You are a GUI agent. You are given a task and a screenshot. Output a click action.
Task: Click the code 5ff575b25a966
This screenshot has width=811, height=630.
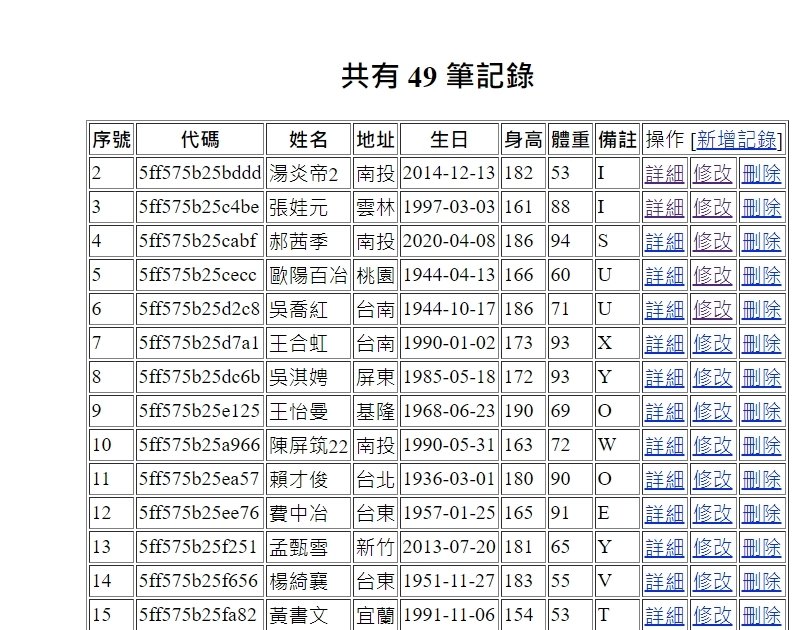click(x=199, y=445)
